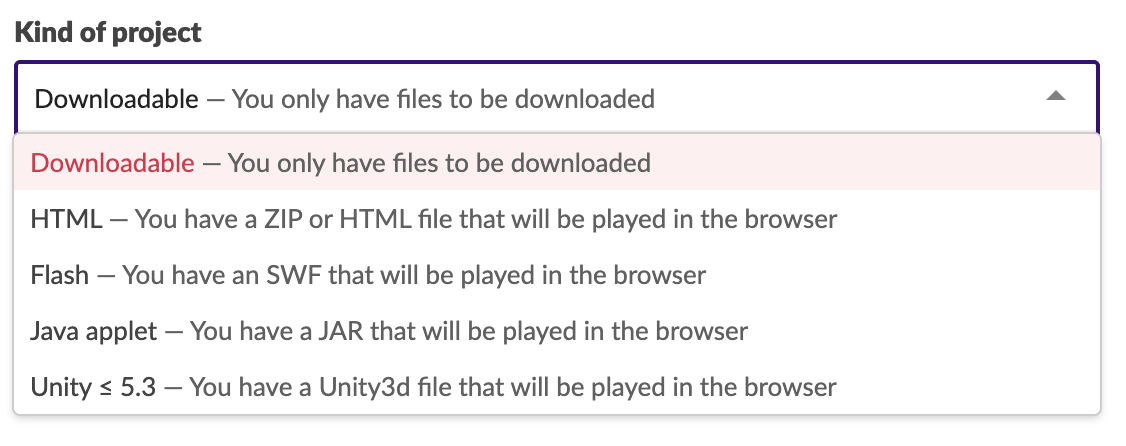Collapse the dropdown with the triangle arrow
Screen dimensions: 1126x446
click(x=1055, y=97)
